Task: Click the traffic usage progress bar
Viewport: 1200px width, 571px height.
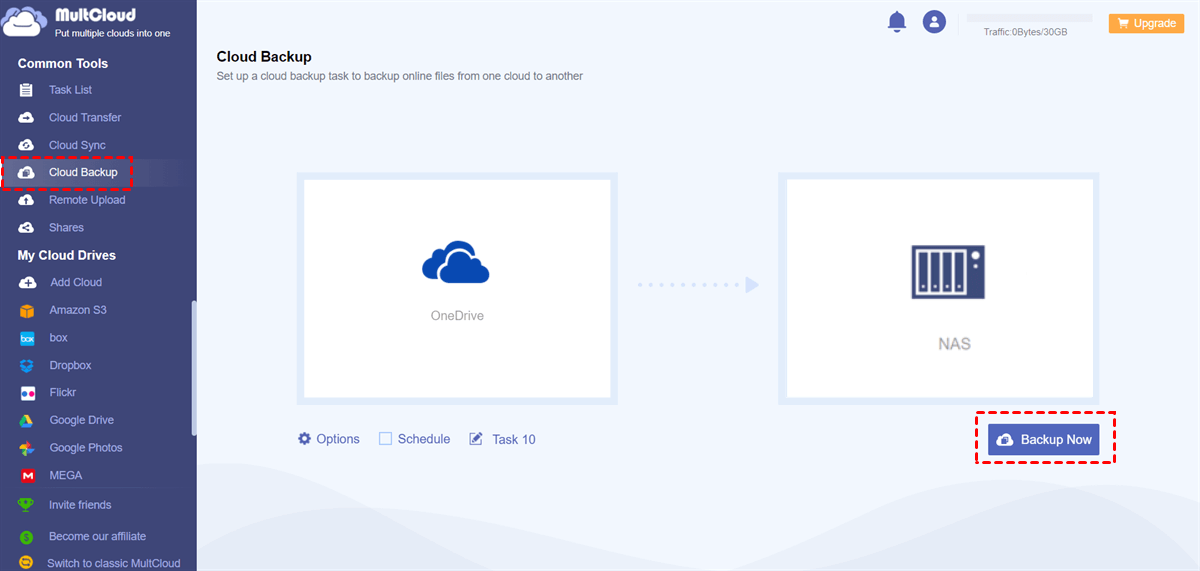Action: [x=1030, y=18]
